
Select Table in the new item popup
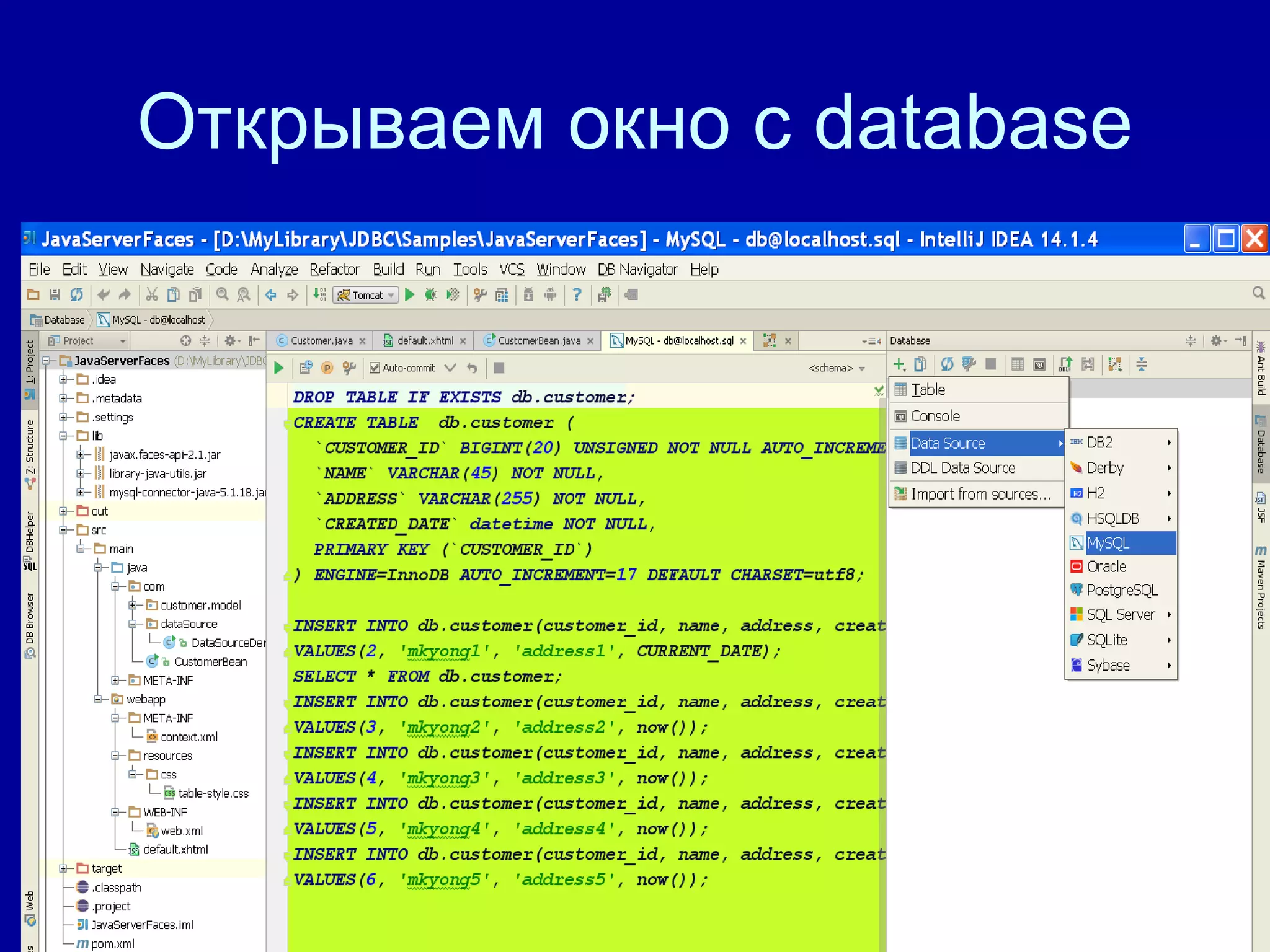(x=979, y=390)
